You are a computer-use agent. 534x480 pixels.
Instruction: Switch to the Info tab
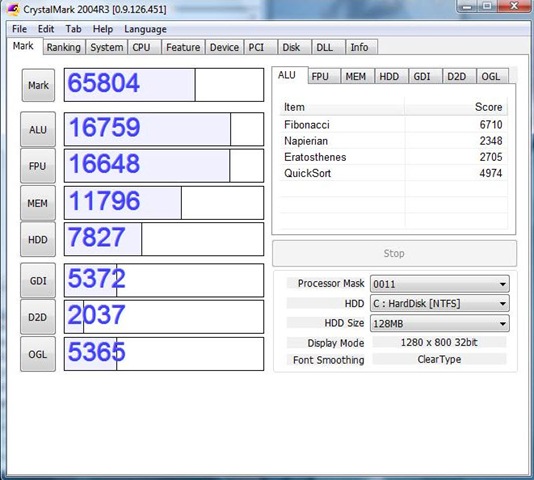[x=361, y=47]
